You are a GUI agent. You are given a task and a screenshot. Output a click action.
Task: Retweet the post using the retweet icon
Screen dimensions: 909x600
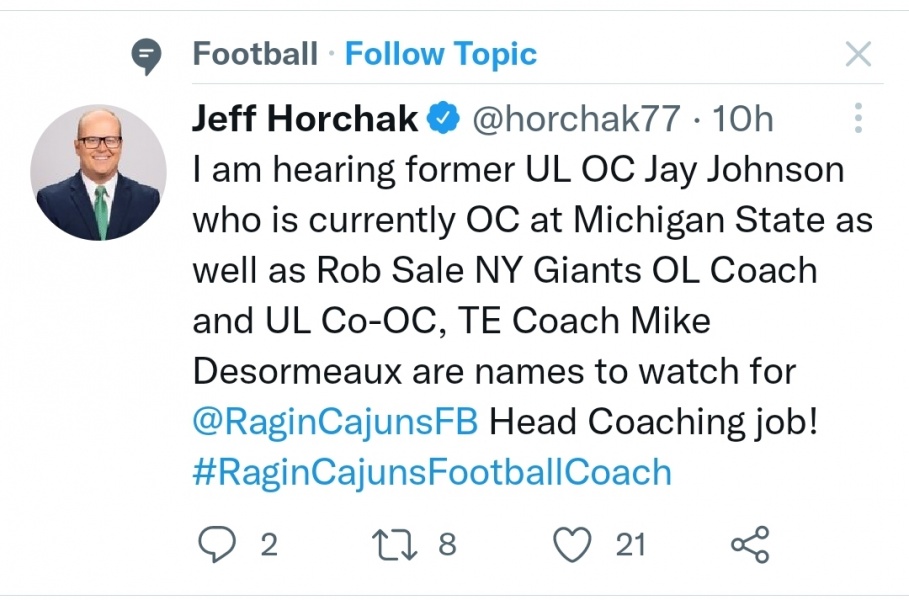coord(392,544)
